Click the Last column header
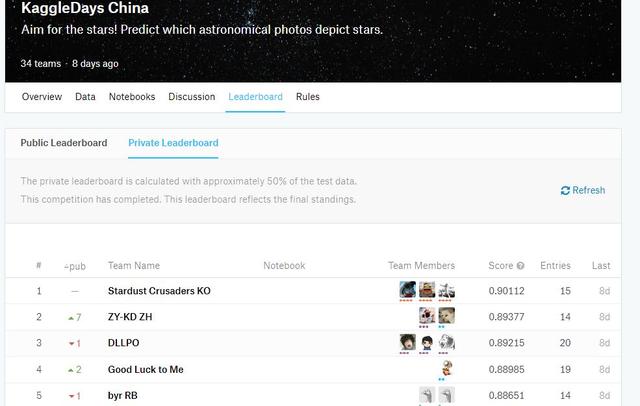 pyautogui.click(x=601, y=266)
